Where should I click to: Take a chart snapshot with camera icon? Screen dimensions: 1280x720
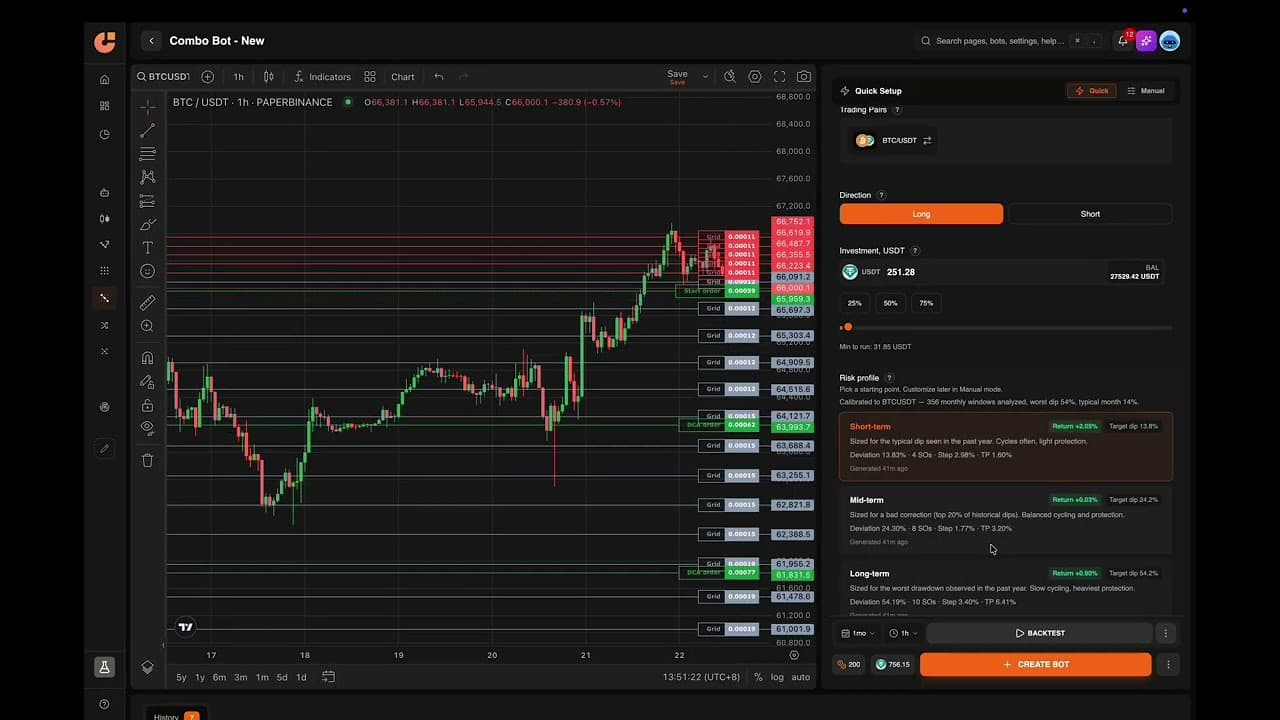[804, 76]
